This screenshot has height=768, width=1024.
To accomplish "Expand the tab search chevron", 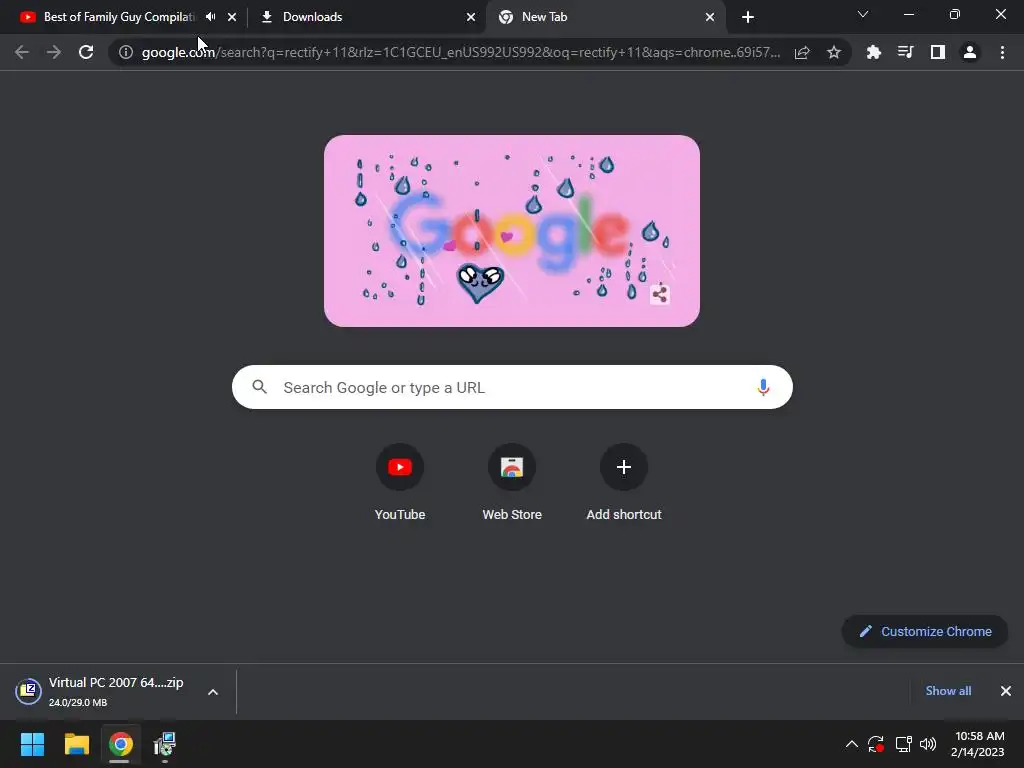I will [863, 14].
